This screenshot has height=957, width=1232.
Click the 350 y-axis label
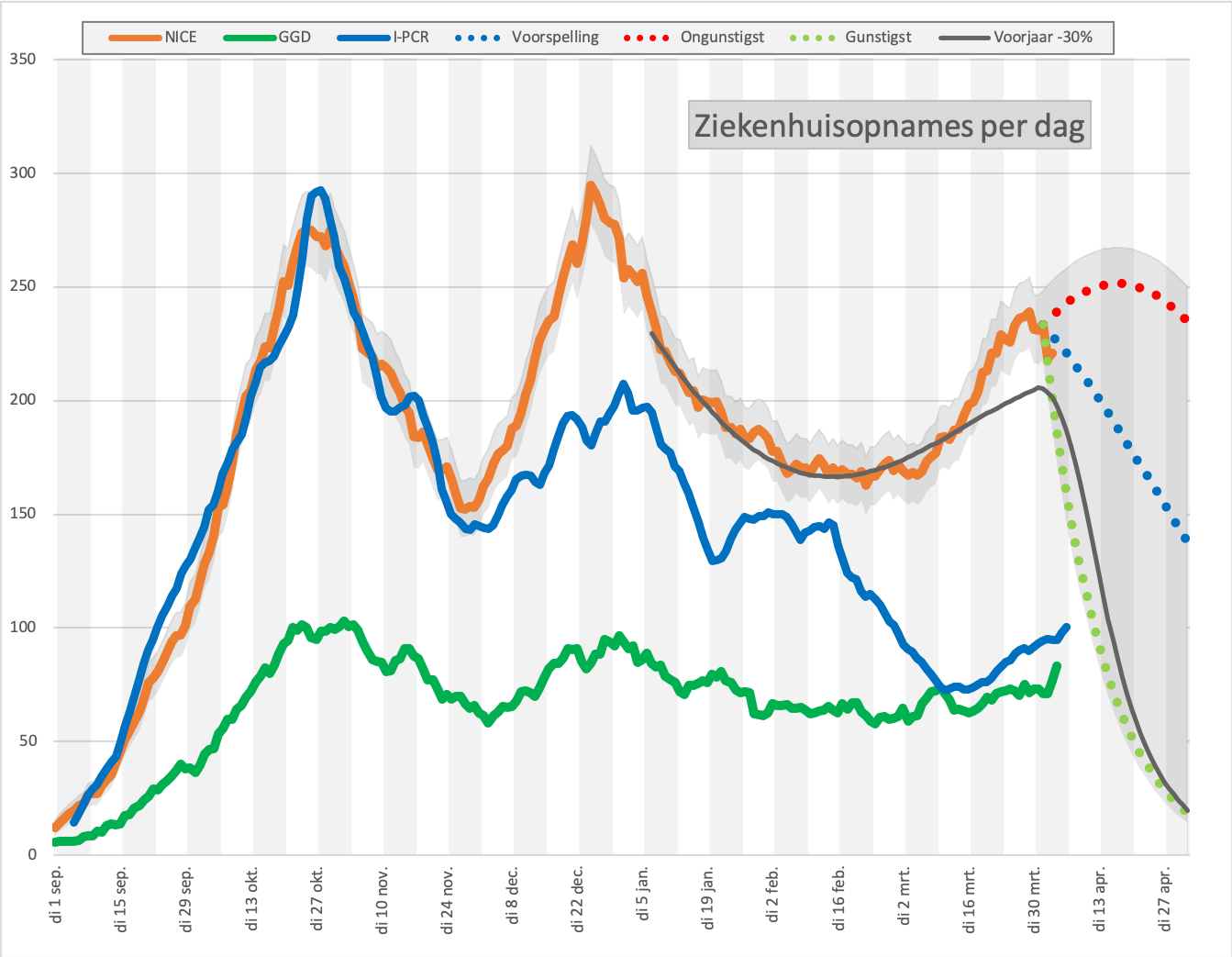pos(23,60)
